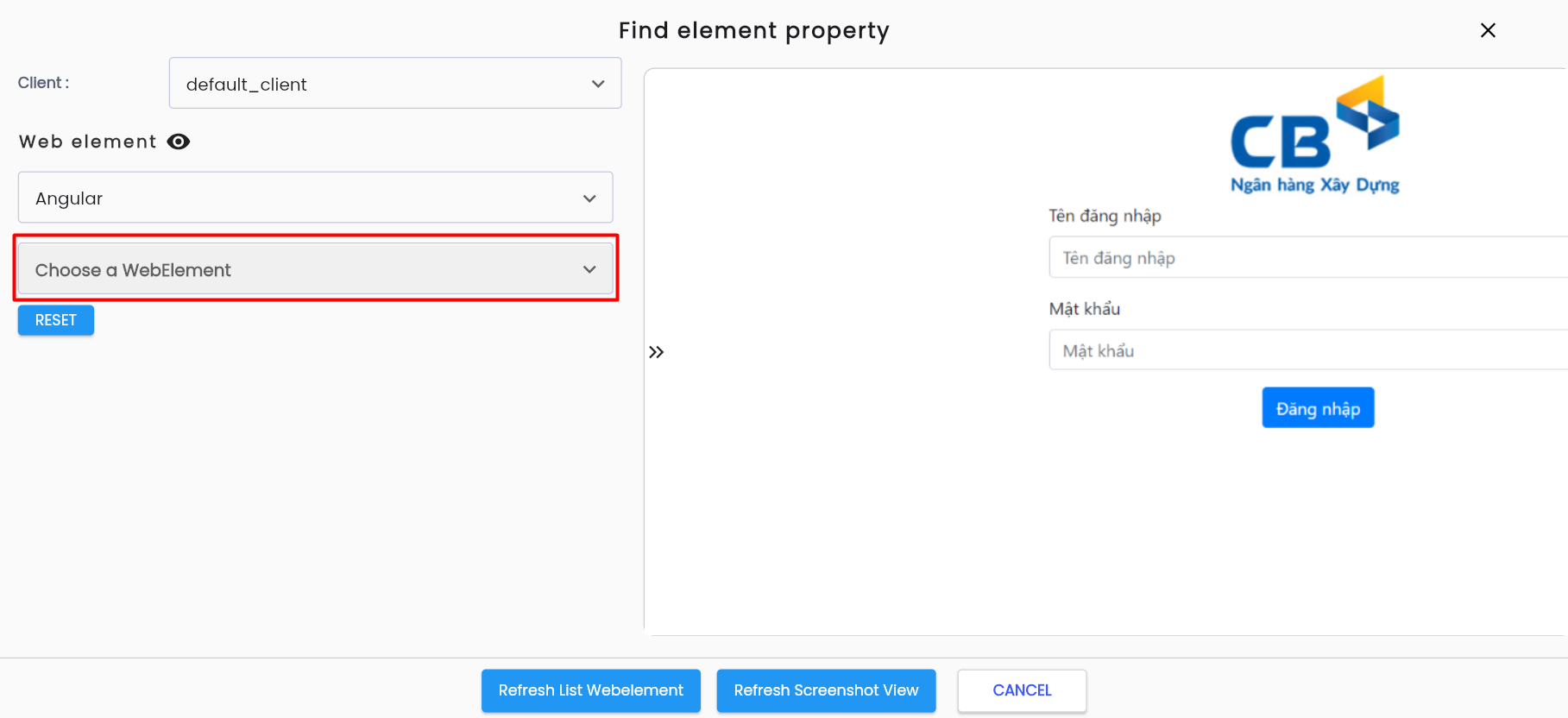Expand the Angular framework dropdown
1568x718 pixels.
316,198
